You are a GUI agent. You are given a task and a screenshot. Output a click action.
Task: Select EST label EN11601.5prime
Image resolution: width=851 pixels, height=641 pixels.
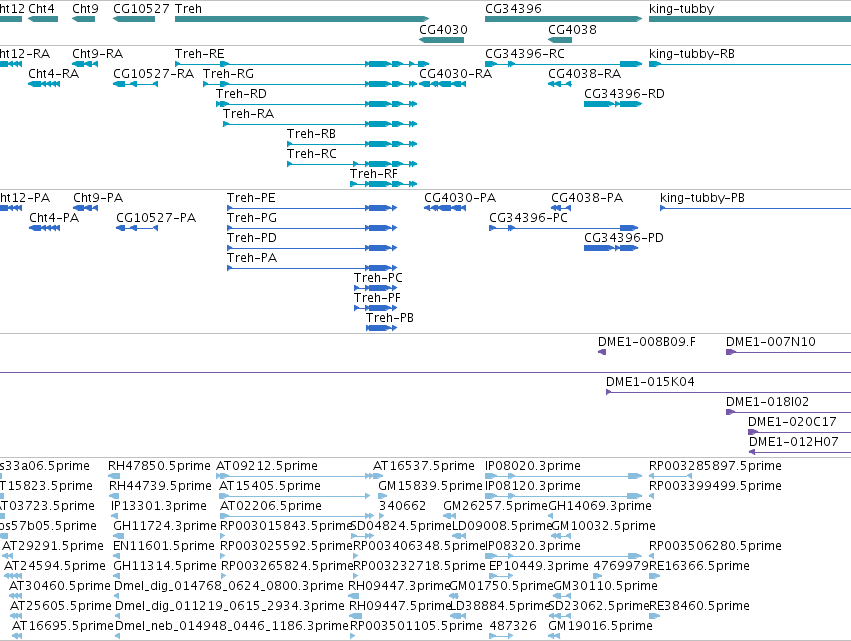[x=164, y=547]
